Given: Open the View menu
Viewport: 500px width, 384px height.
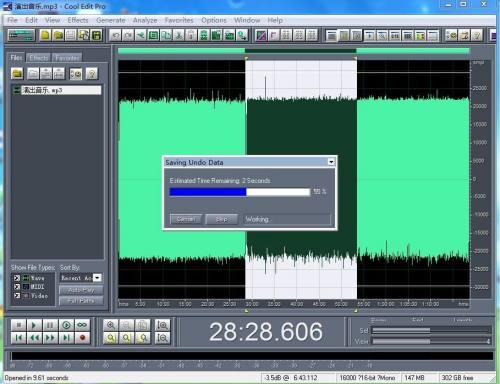Looking at the screenshot, I should (52, 20).
